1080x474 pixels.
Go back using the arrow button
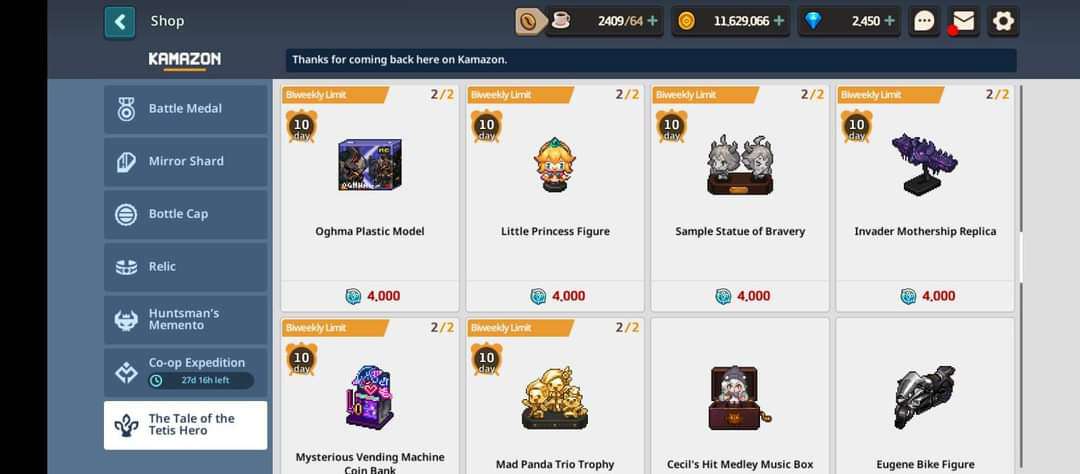120,22
